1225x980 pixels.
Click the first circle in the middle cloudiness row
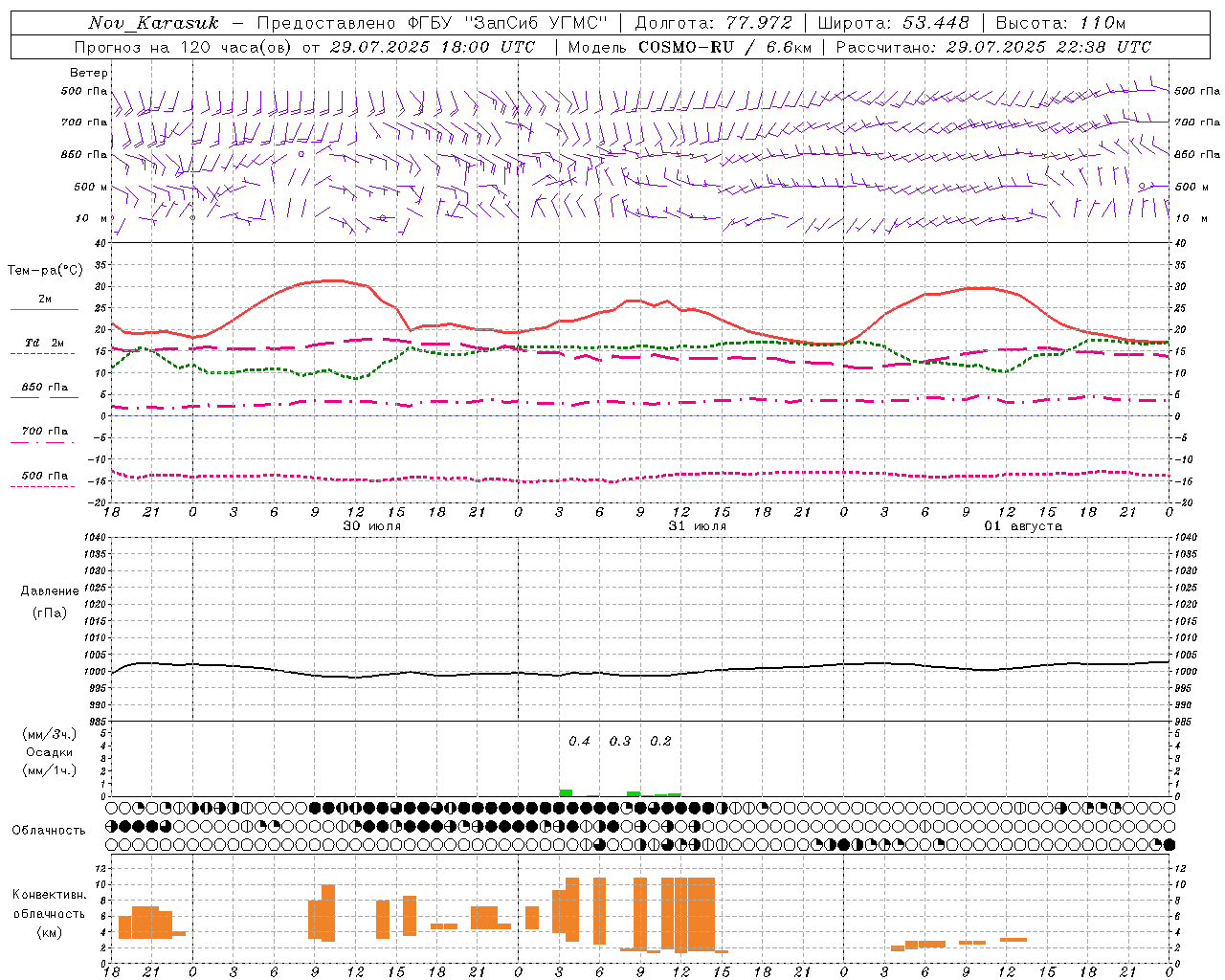click(112, 826)
